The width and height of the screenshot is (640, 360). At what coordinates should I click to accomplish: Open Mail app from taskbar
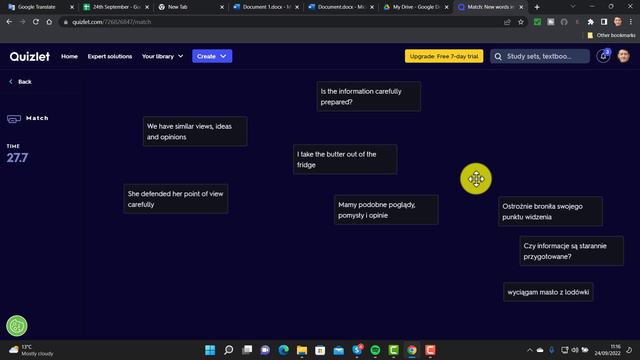(338, 350)
